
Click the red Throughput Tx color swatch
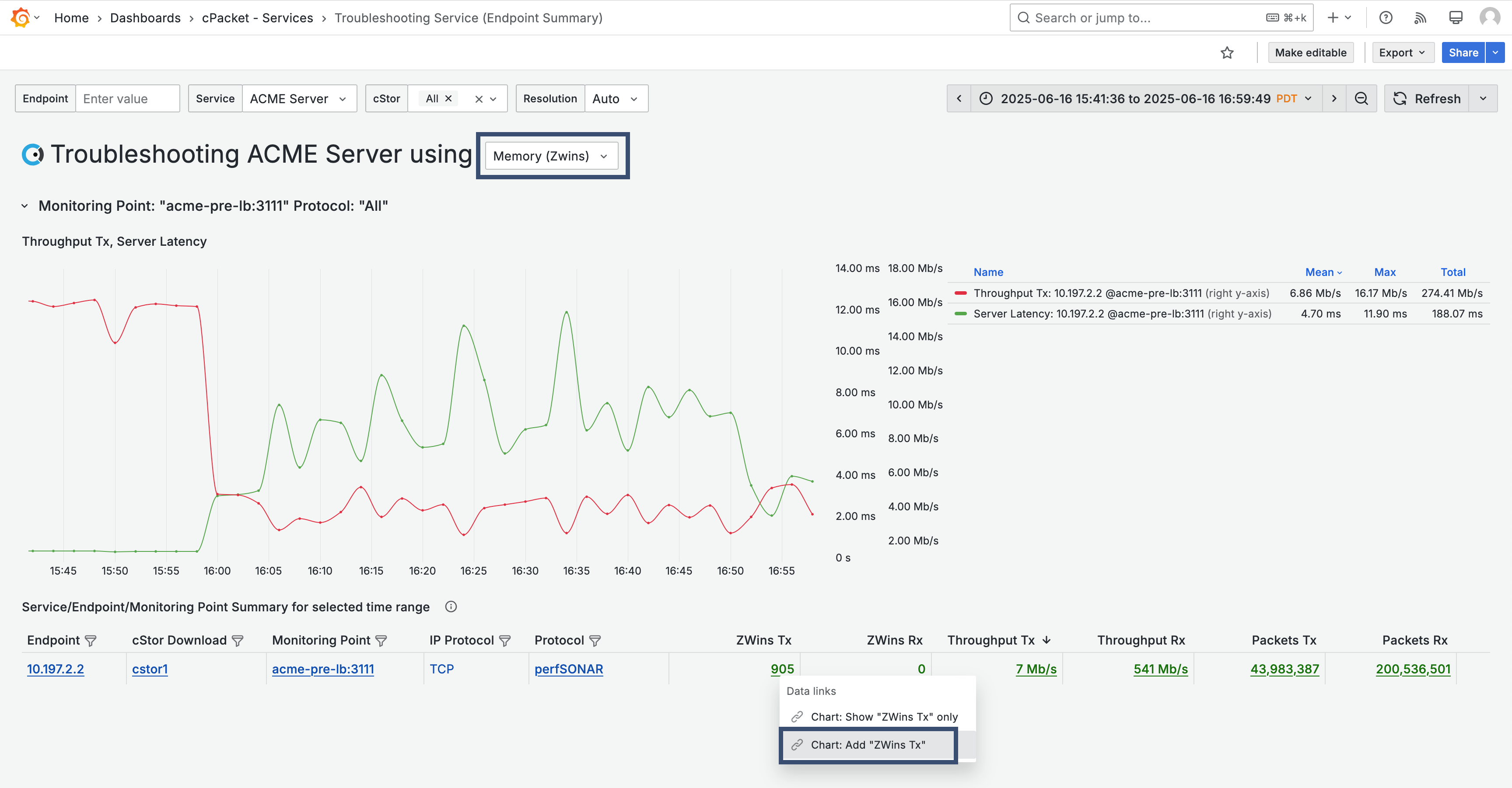(x=961, y=293)
